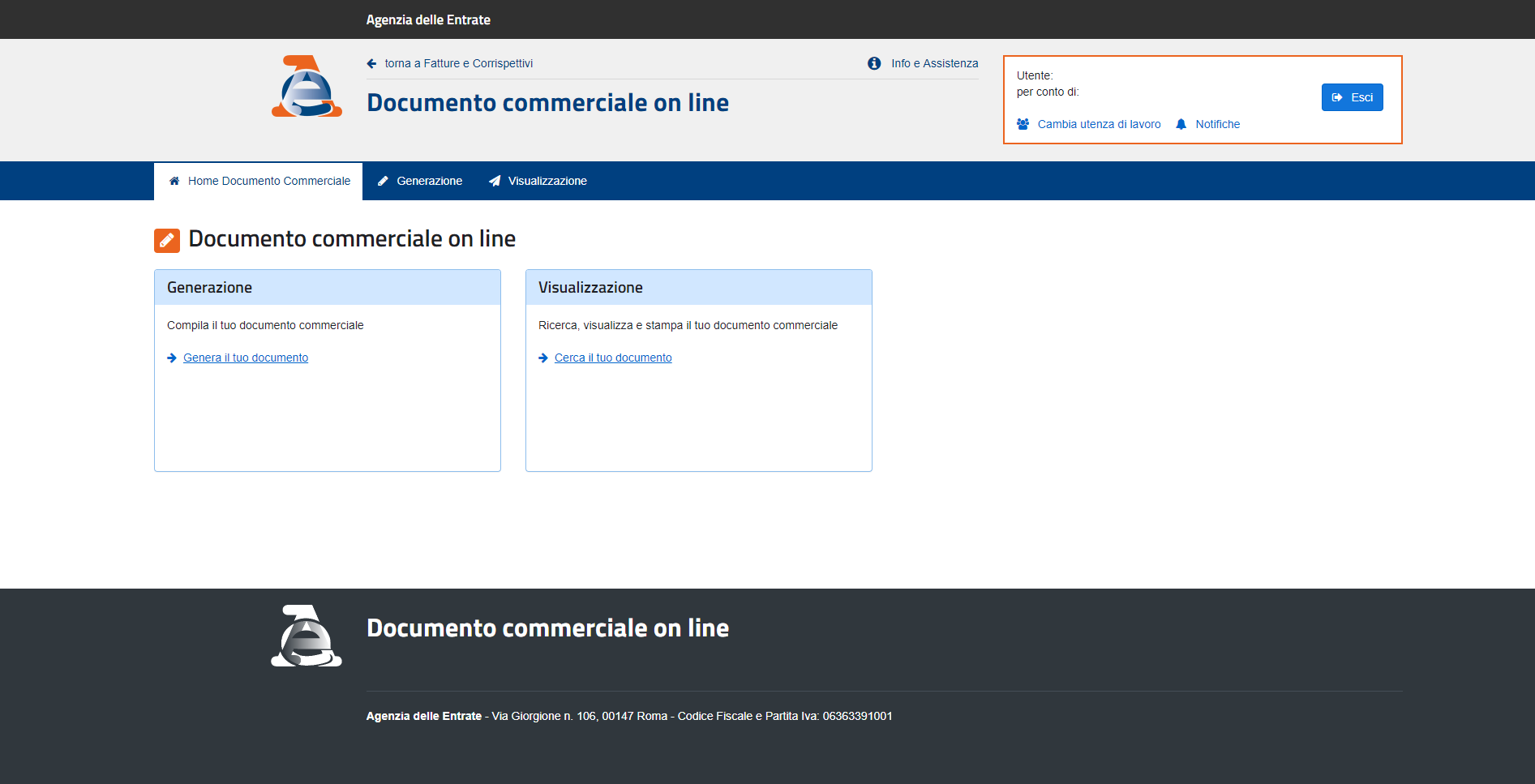The width and height of the screenshot is (1535, 784).
Task: Click the back arrow icon near Fatture e Corrispettivi
Action: pos(371,63)
